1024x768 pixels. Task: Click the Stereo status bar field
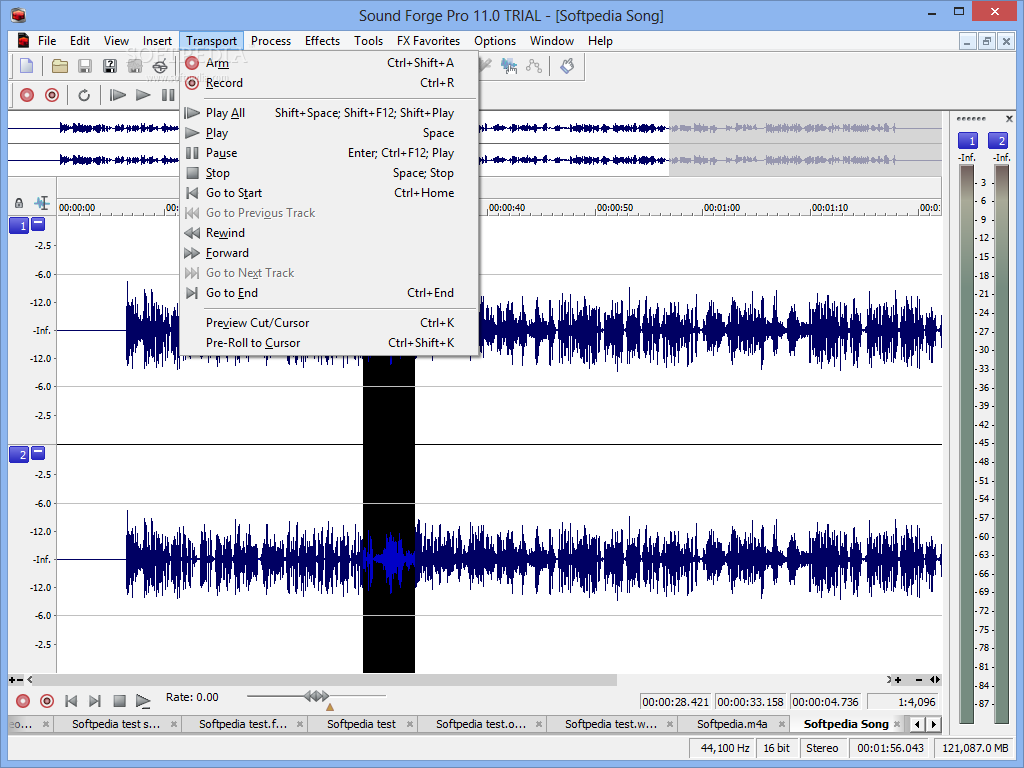822,748
